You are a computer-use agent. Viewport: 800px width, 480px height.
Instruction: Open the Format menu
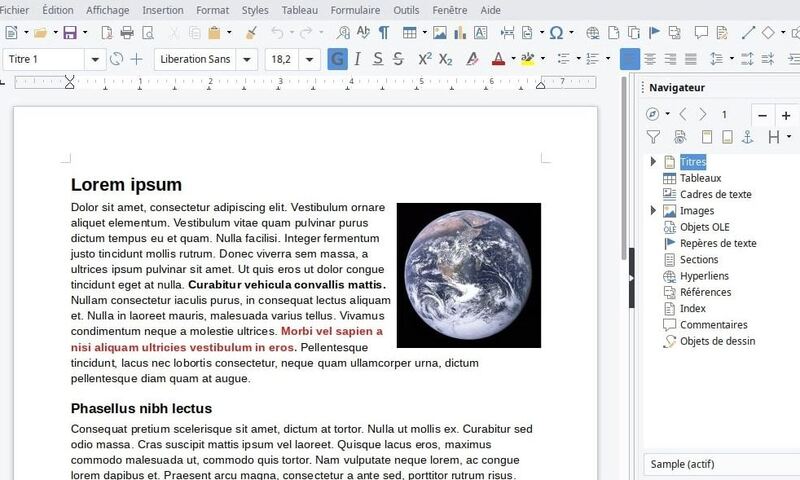click(x=212, y=10)
